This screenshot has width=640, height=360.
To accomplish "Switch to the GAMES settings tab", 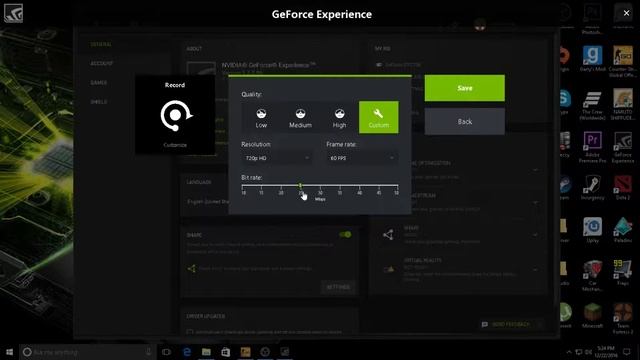I will click(98, 82).
